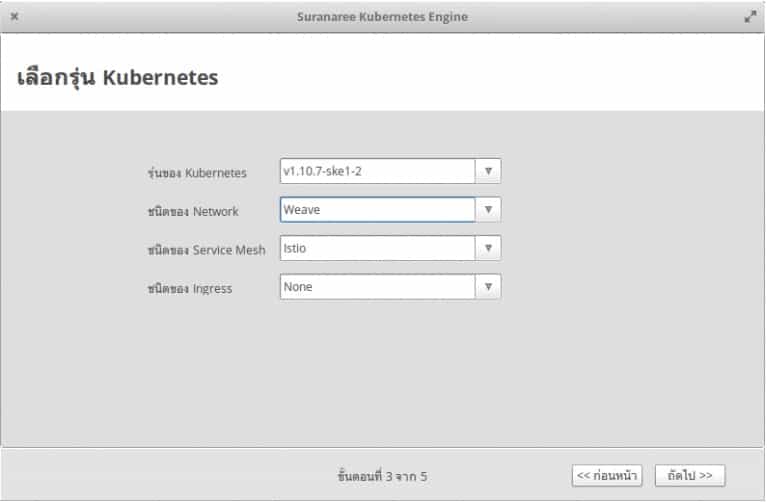Click the ชนิดของ Network label
767x502 pixels.
coord(193,211)
